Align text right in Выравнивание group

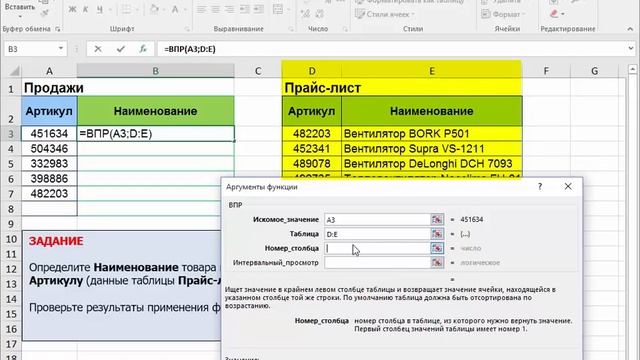click(229, 9)
